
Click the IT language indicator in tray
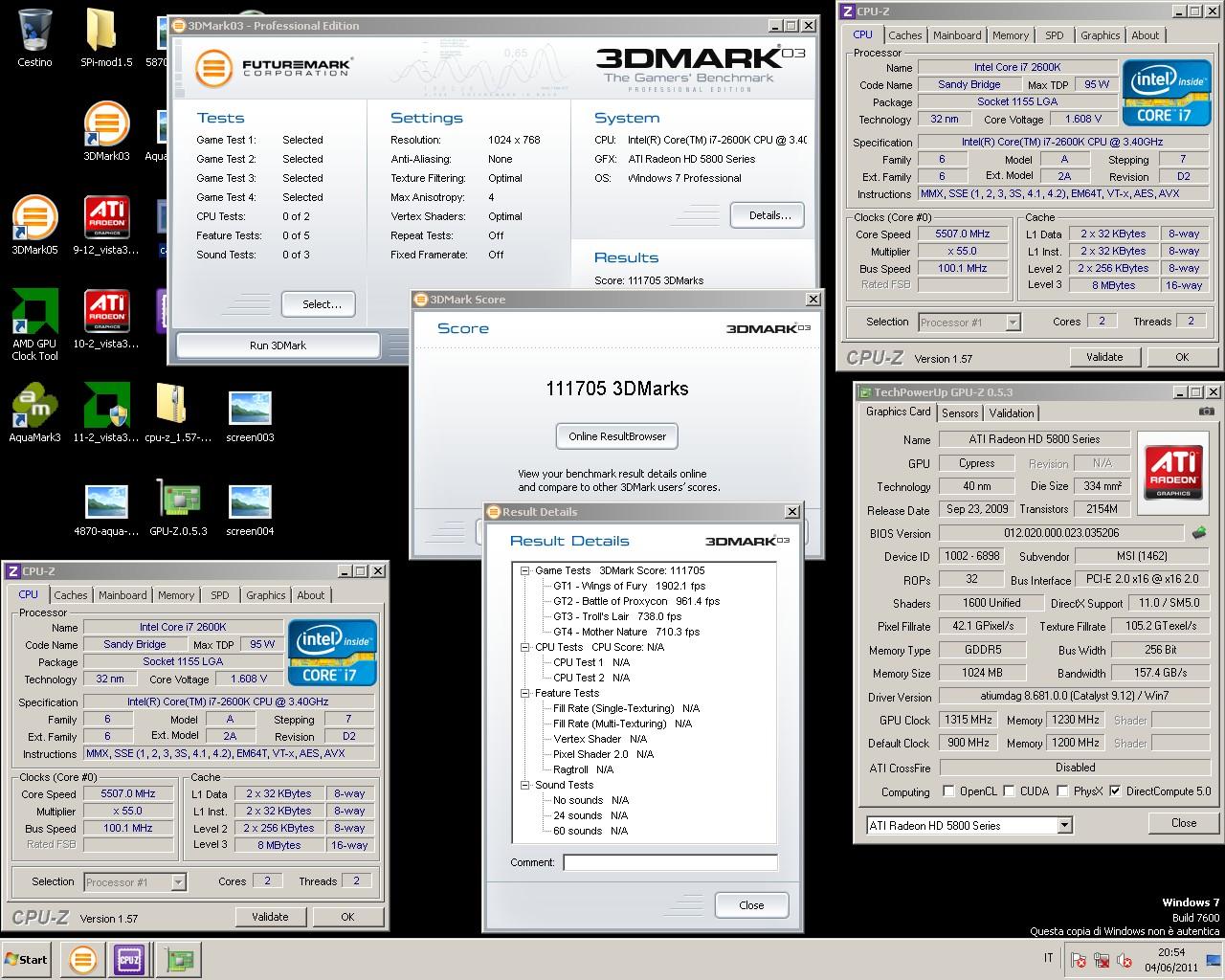pyautogui.click(x=1048, y=958)
